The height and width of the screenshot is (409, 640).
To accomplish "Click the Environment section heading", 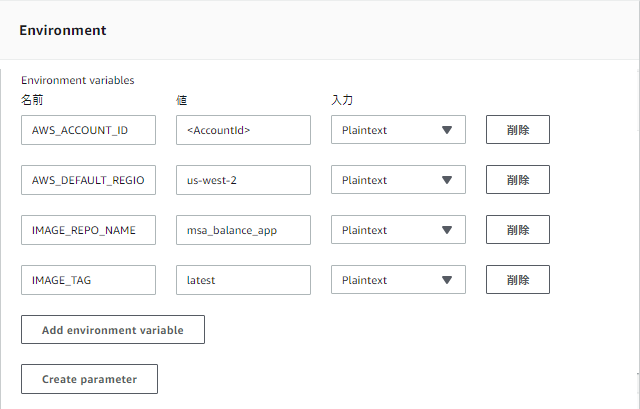I will click(62, 30).
